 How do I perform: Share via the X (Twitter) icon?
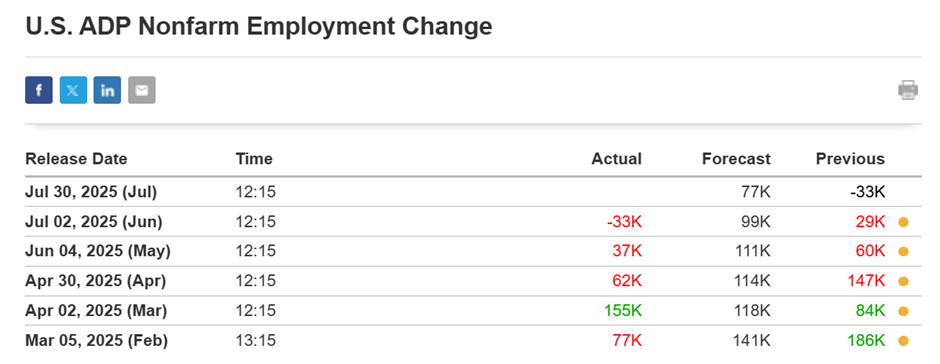(73, 90)
